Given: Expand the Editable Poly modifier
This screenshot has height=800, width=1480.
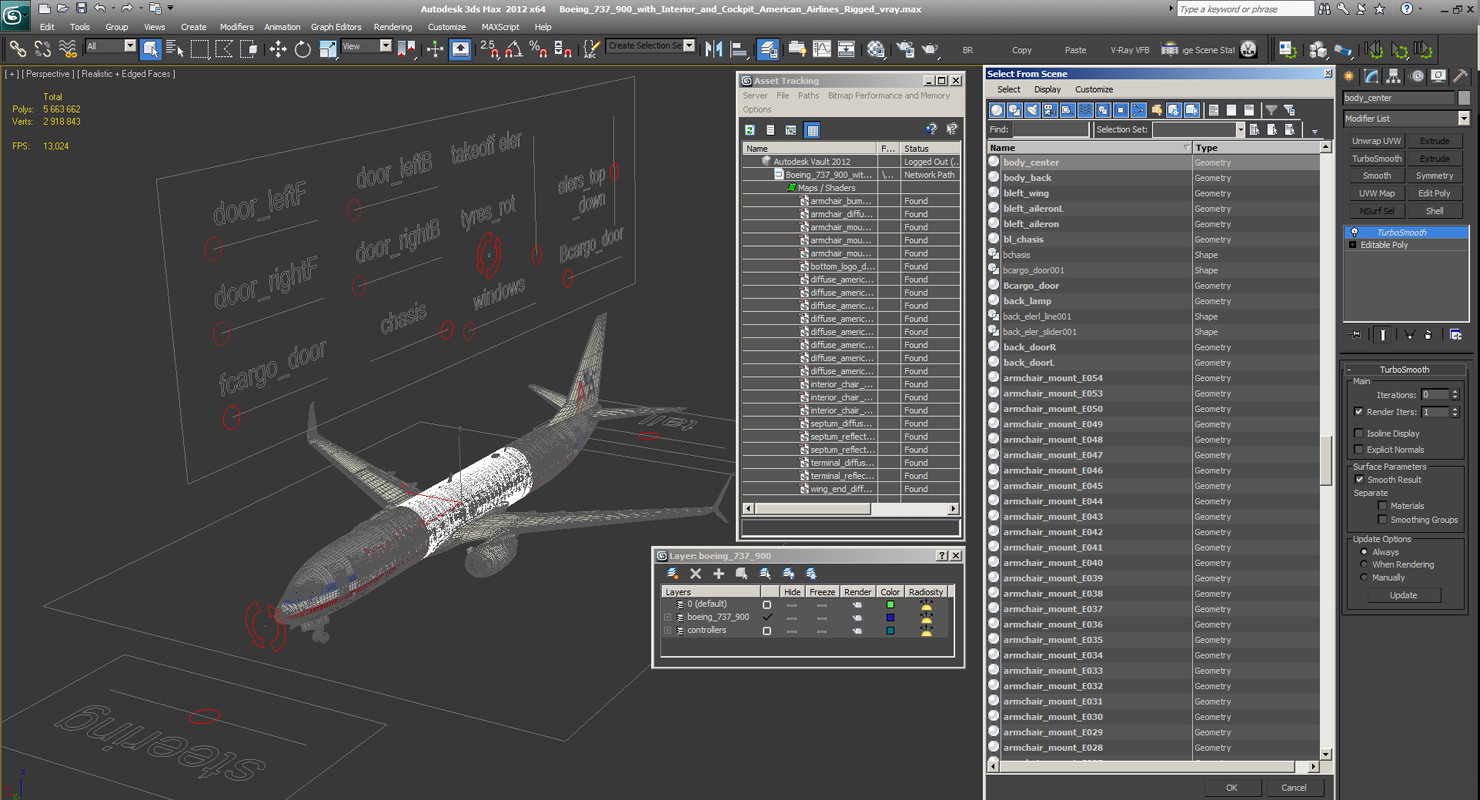Looking at the screenshot, I should [x=1353, y=245].
